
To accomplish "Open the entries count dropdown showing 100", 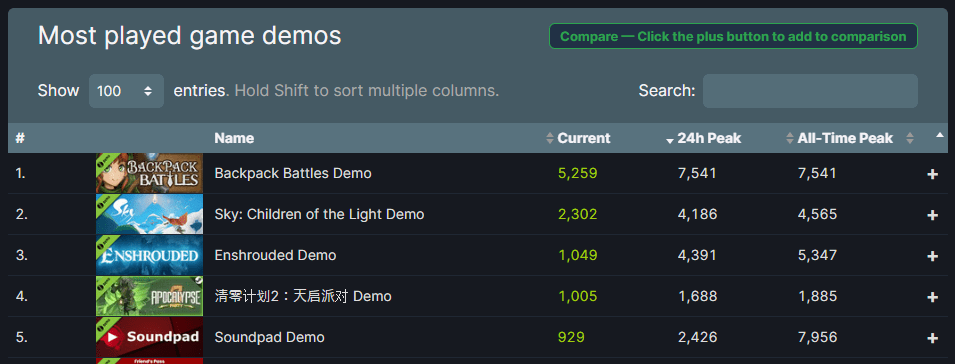I will [126, 91].
